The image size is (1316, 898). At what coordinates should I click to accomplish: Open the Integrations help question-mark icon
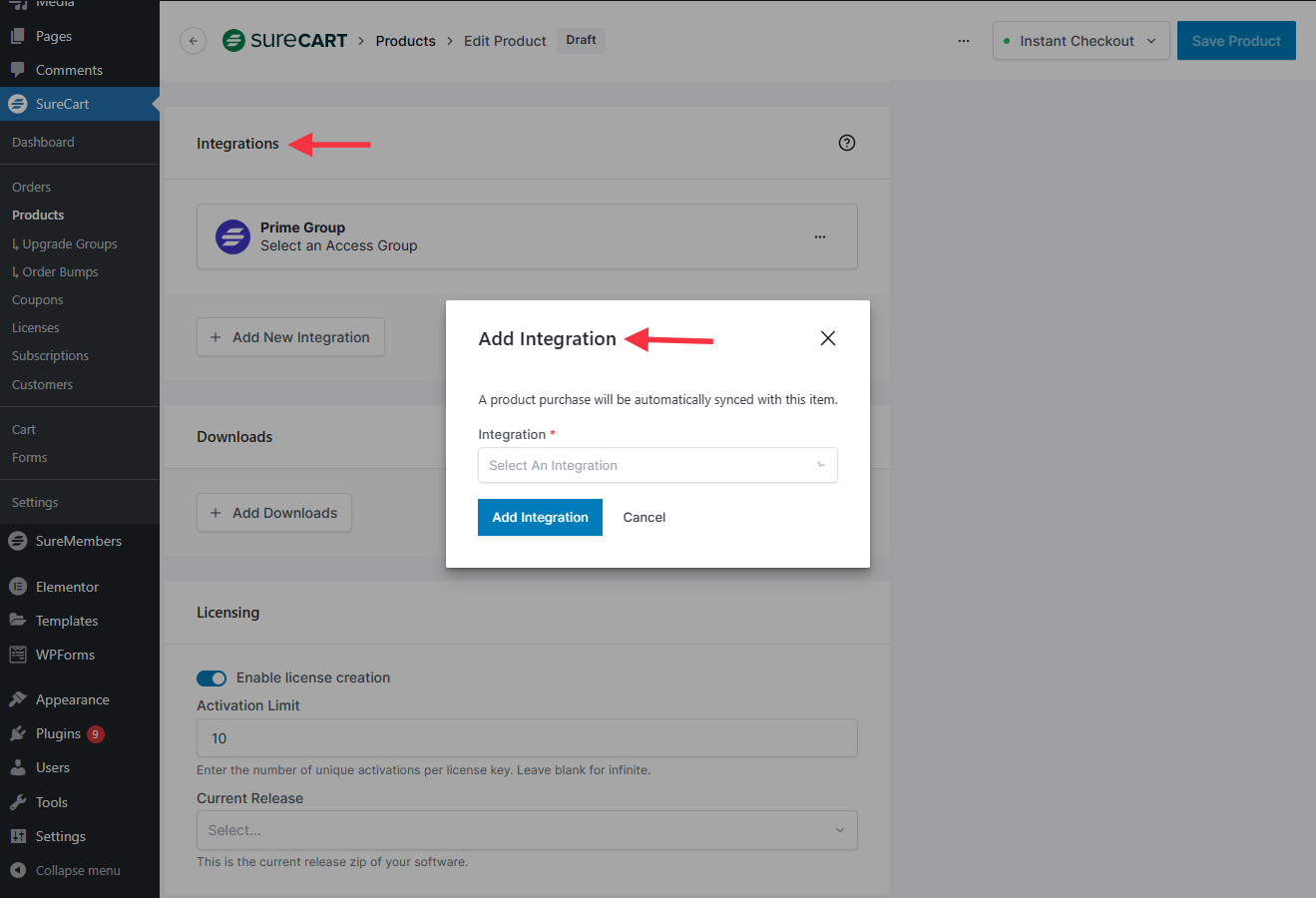(847, 143)
